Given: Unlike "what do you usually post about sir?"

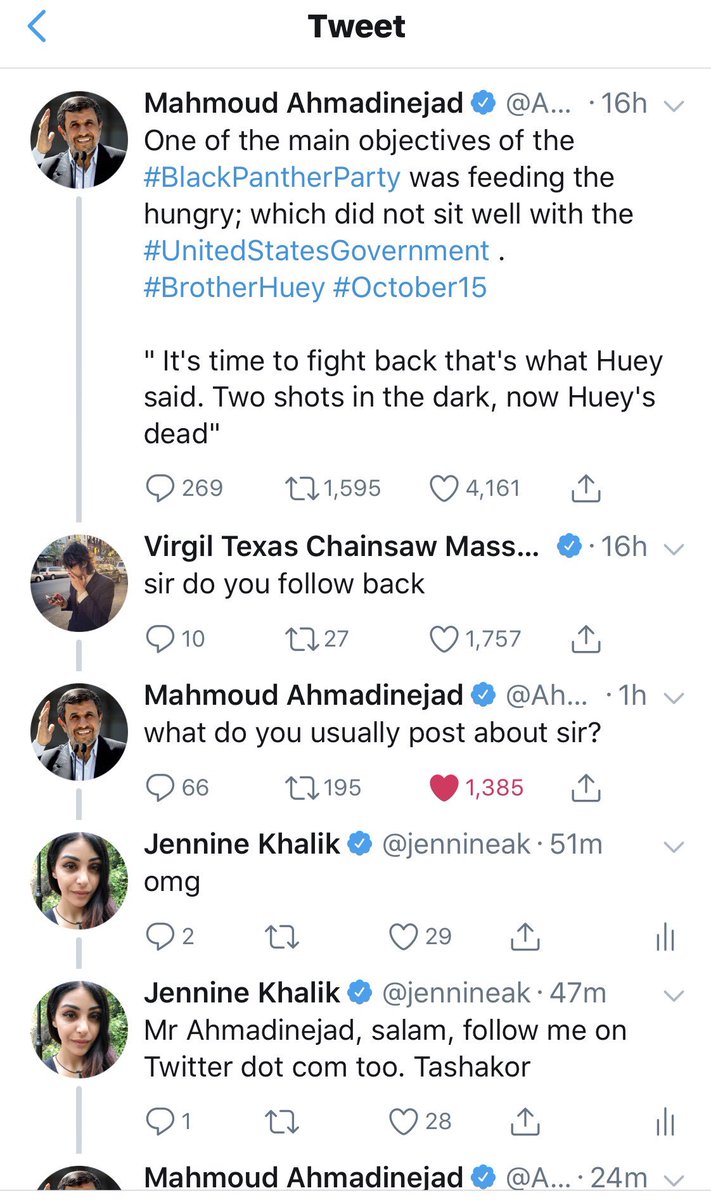Looking at the screenshot, I should click(445, 787).
